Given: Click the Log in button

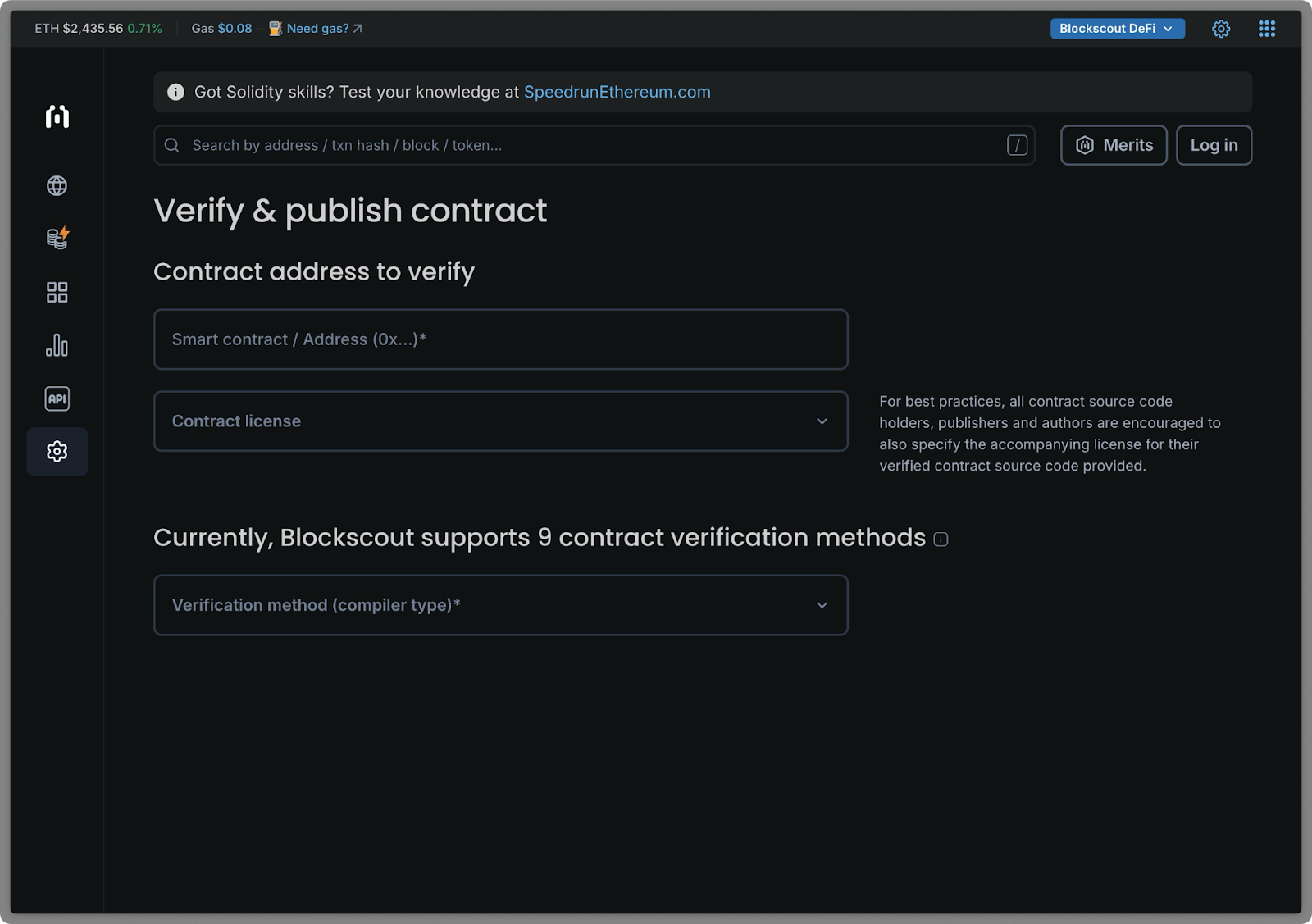Looking at the screenshot, I should 1214,145.
